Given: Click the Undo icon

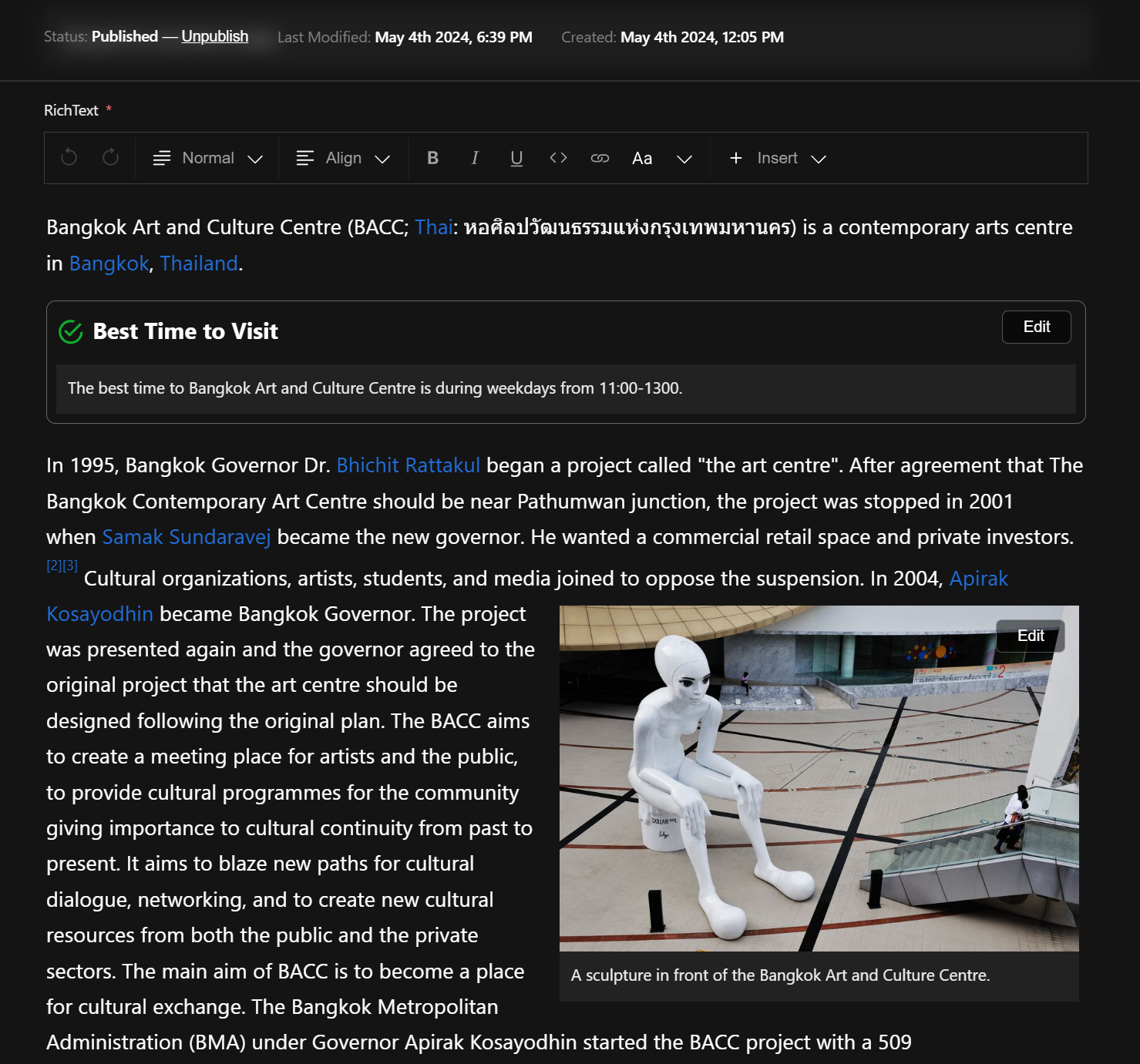Looking at the screenshot, I should (69, 158).
